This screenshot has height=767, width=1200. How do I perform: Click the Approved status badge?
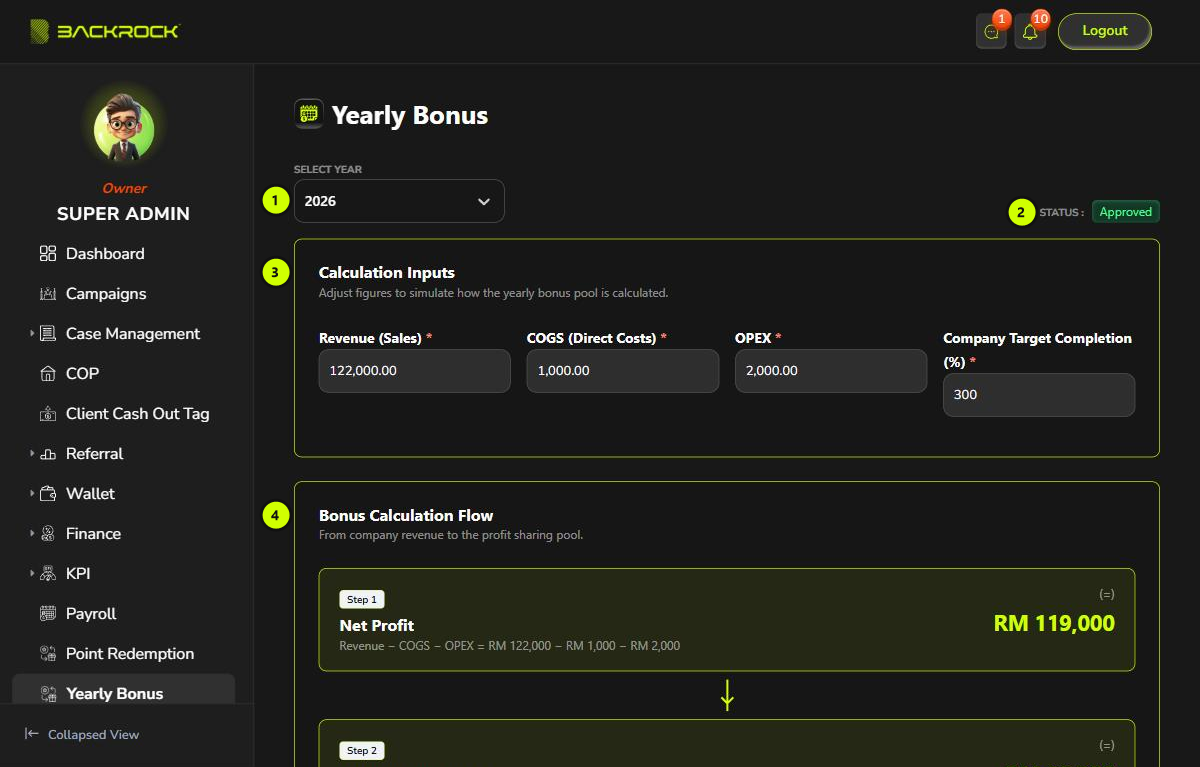point(1126,212)
